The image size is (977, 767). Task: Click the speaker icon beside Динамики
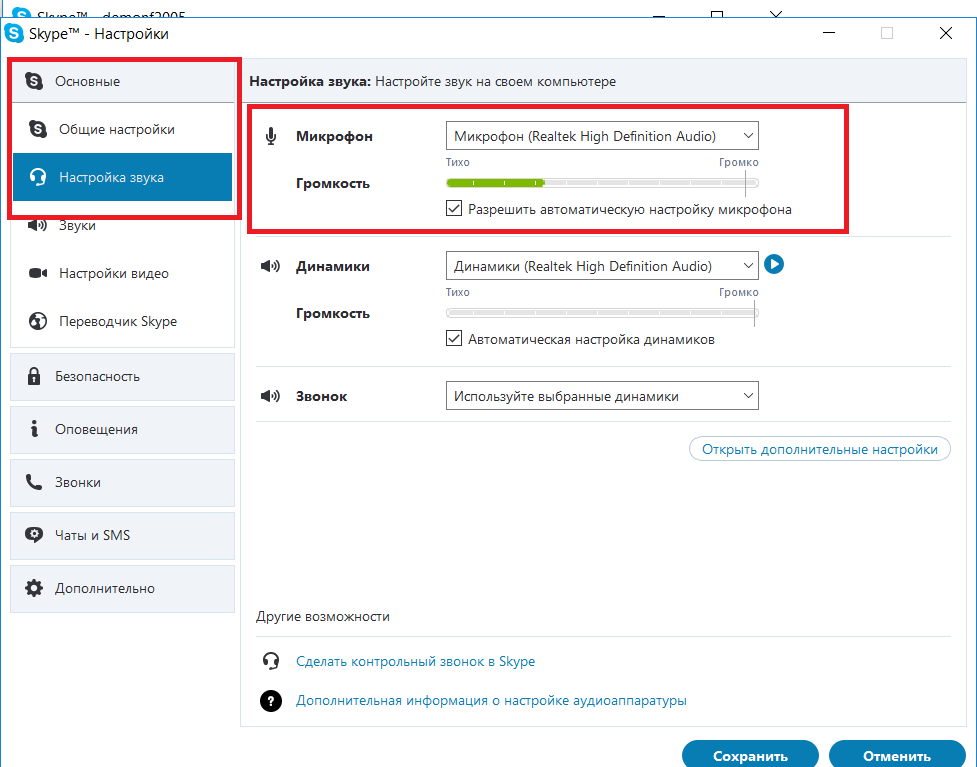coord(270,266)
